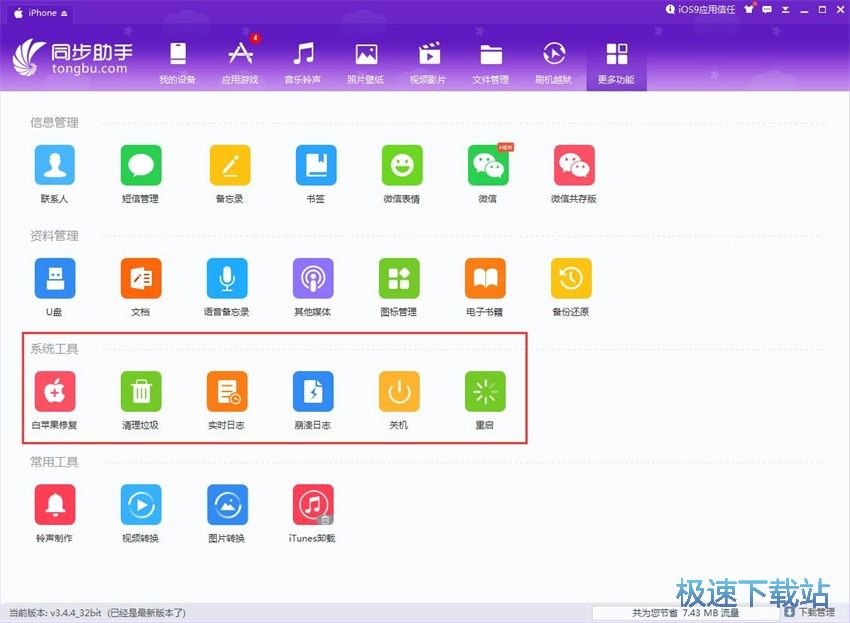Image resolution: width=850 pixels, height=623 pixels.
Task: Open 语音备忘录 voice memos
Action: tap(227, 278)
